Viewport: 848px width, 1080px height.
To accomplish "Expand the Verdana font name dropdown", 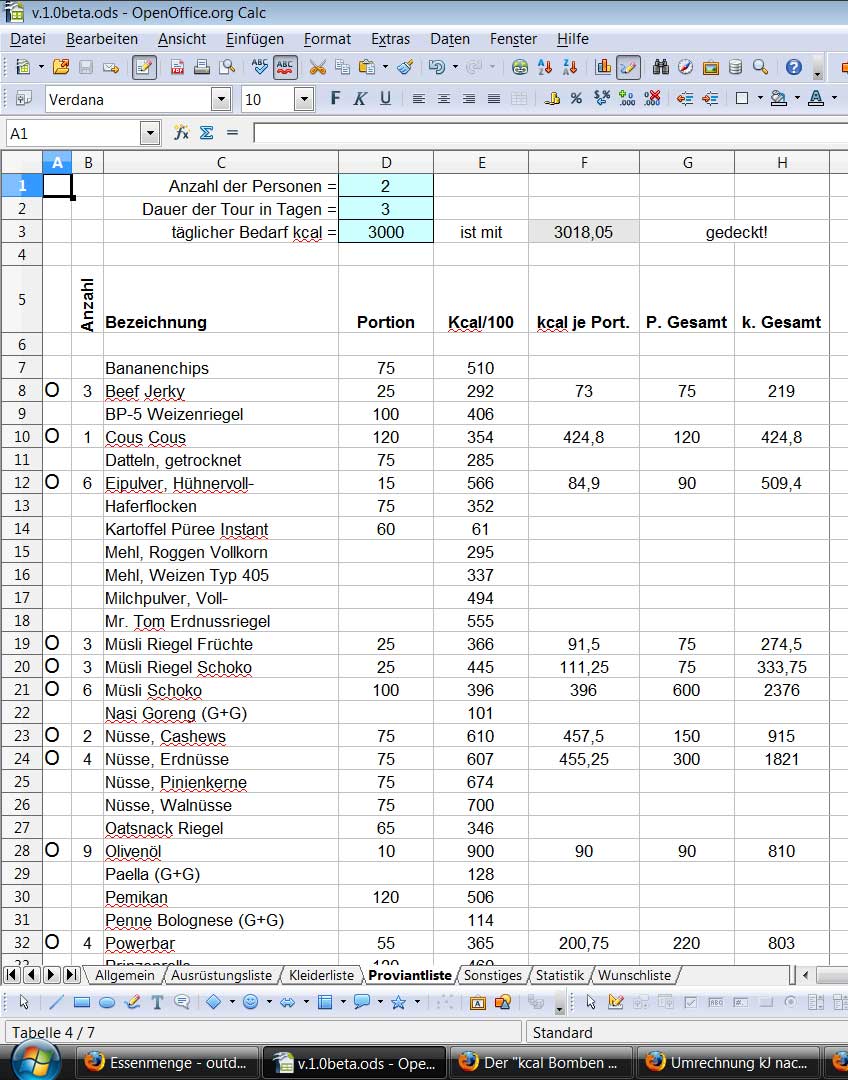I will coord(220,99).
